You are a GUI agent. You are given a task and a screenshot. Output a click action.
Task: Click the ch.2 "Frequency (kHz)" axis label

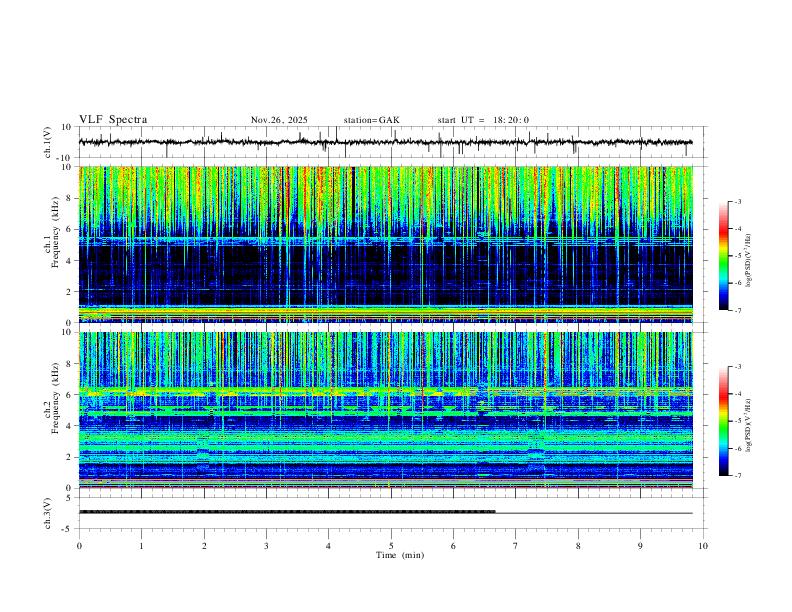[x=56, y=398]
